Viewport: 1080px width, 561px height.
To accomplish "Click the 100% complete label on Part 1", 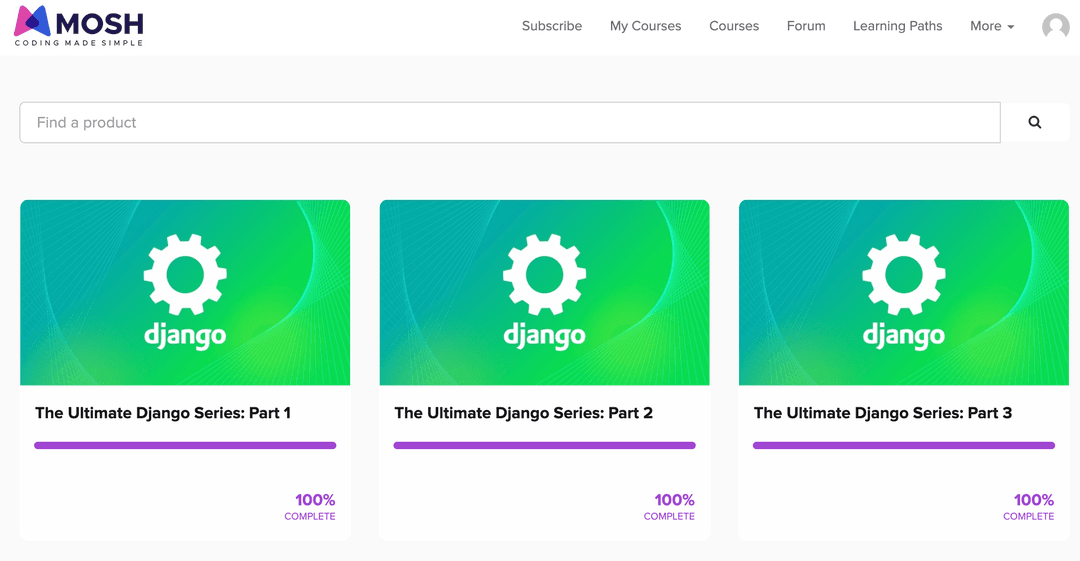I will tap(314, 506).
